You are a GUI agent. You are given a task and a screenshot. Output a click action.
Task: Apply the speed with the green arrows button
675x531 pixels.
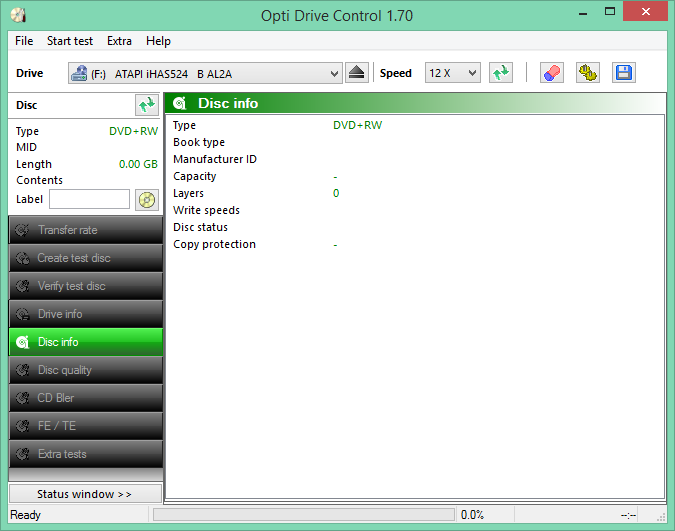501,73
